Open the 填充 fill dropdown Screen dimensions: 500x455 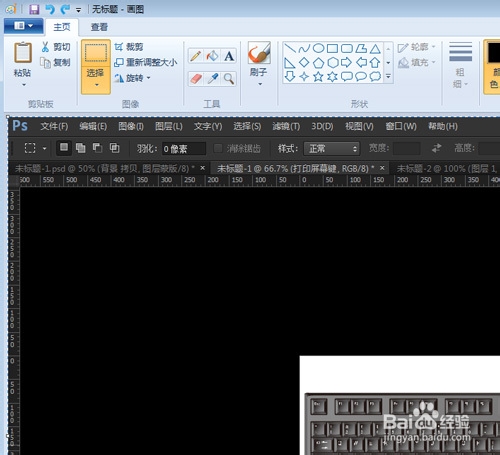(x=416, y=62)
